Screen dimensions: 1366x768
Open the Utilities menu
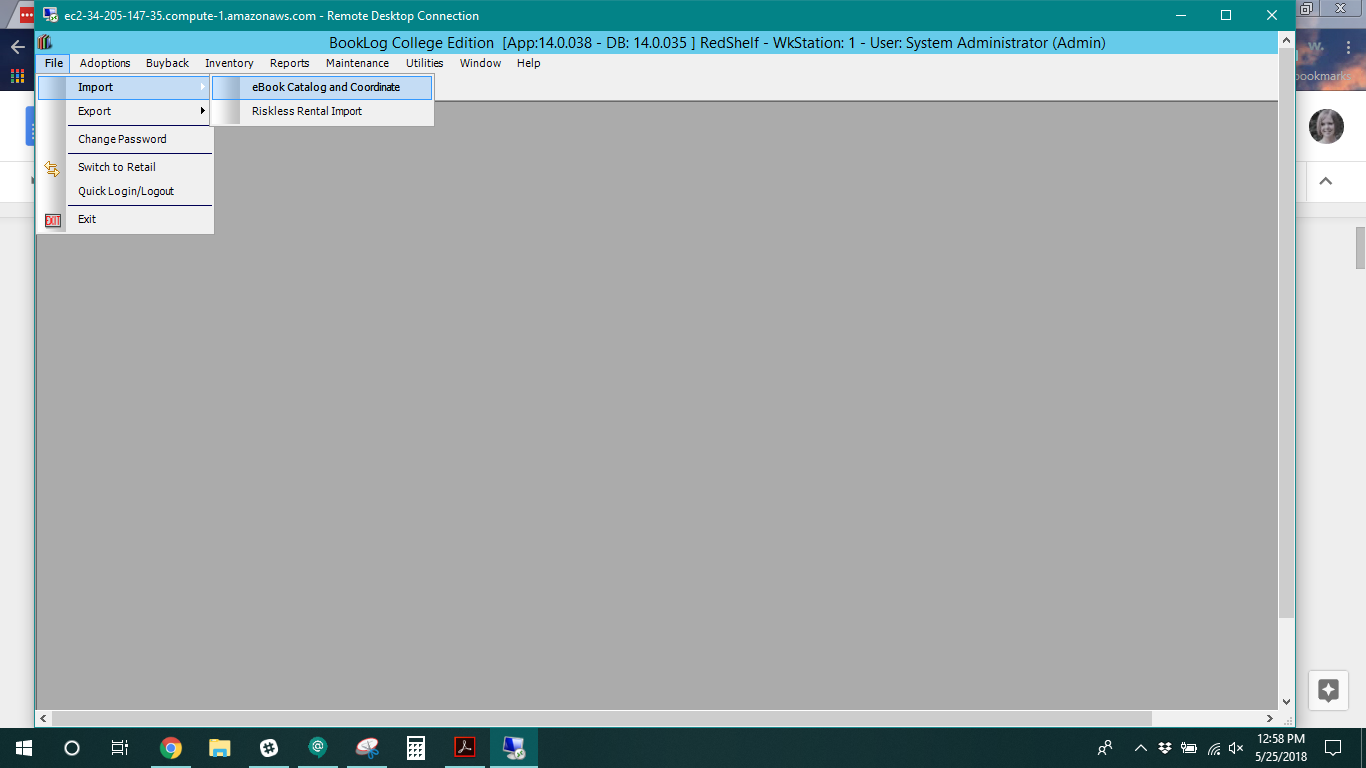click(424, 63)
